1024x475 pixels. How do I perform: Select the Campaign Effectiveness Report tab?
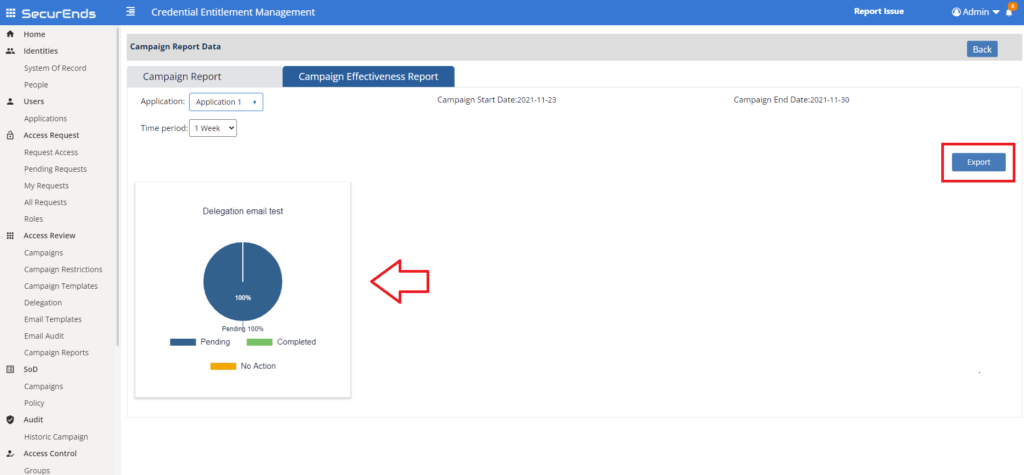click(x=368, y=76)
